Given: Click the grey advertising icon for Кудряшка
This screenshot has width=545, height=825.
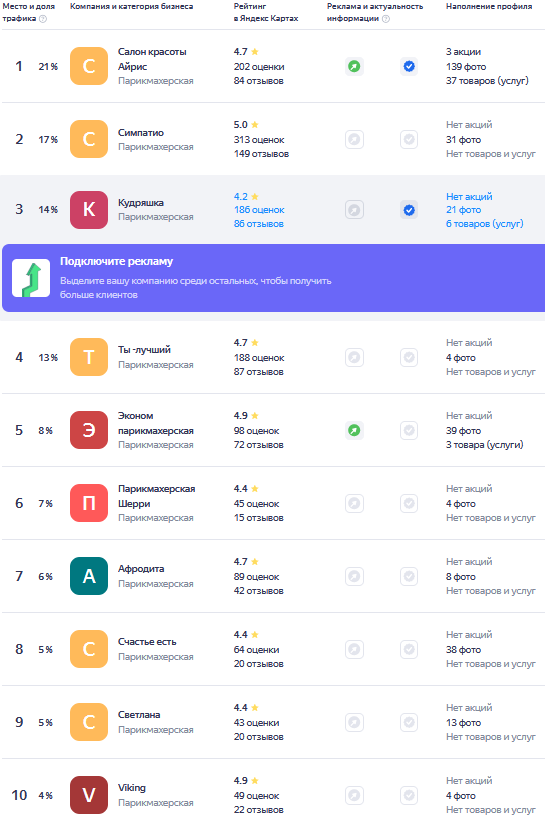Looking at the screenshot, I should [x=355, y=210].
